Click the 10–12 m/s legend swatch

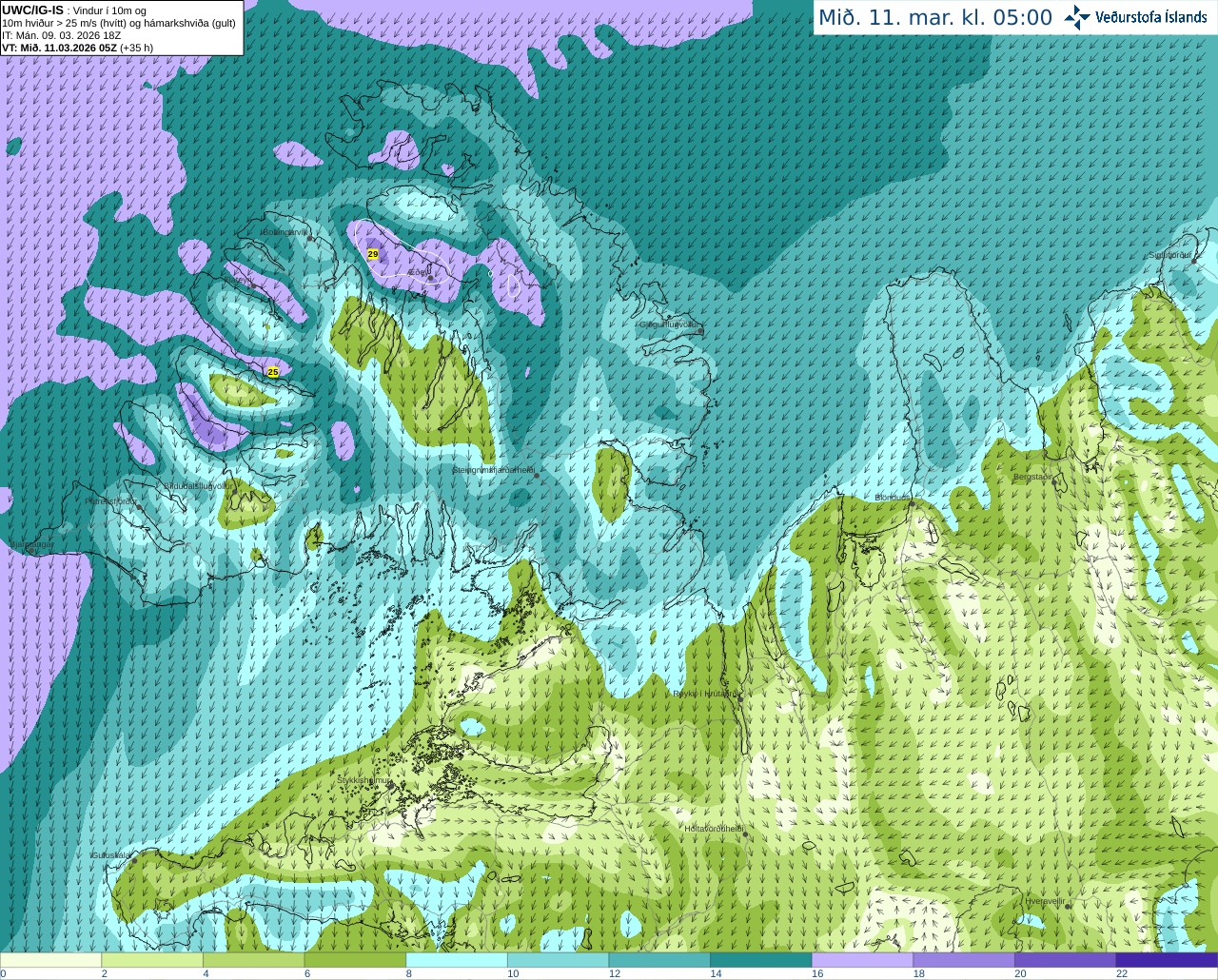click(x=558, y=960)
